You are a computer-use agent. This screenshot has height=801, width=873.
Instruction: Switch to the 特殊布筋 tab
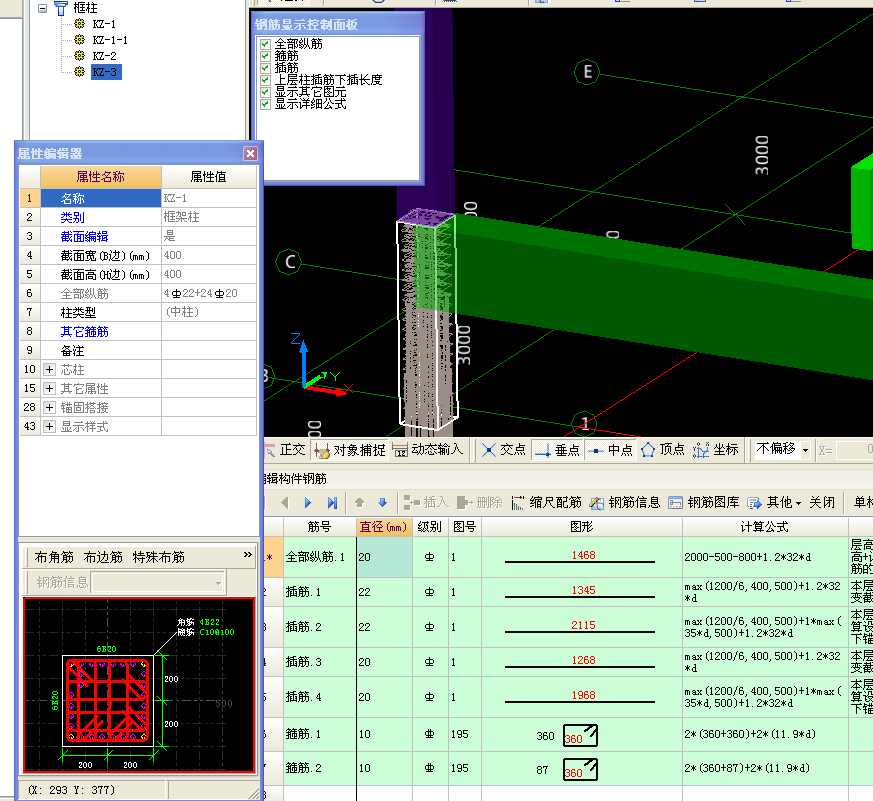tap(159, 557)
